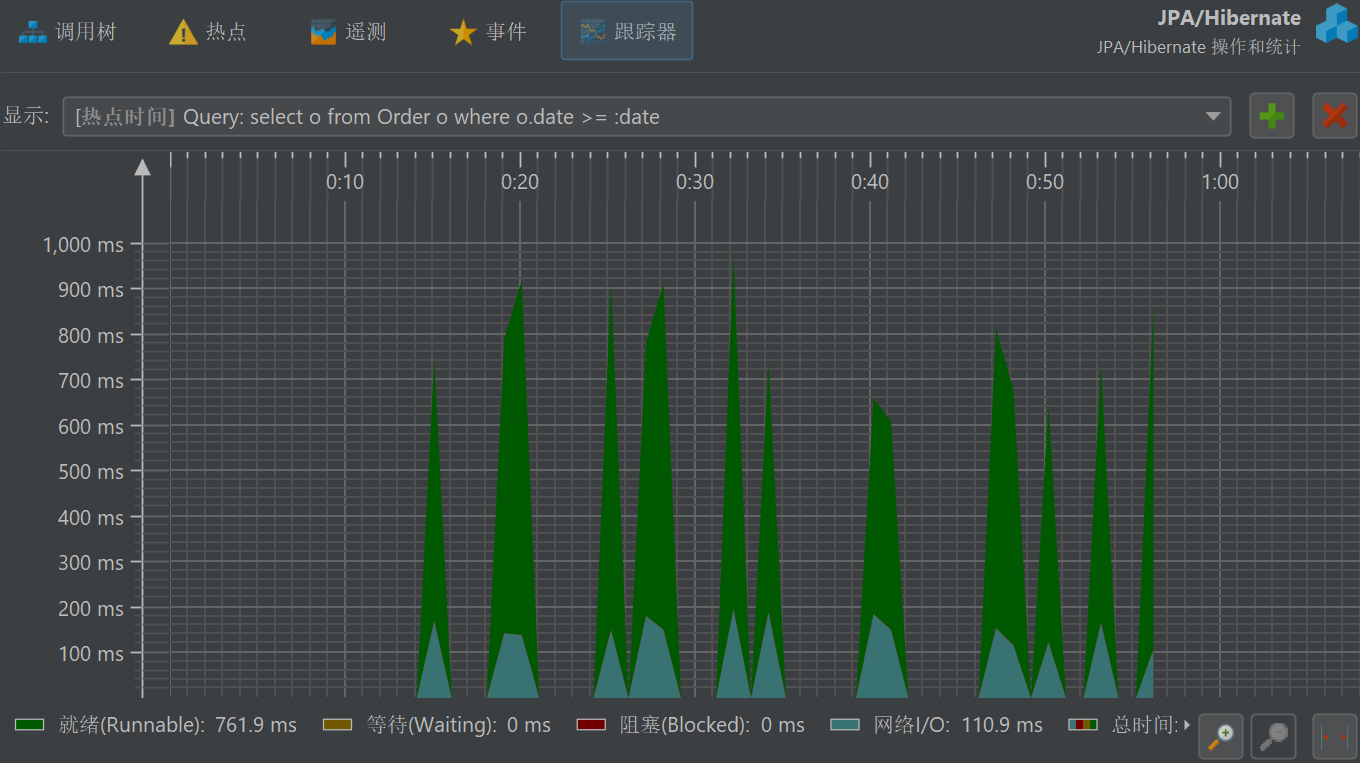Viewport: 1360px width, 763px height.
Task: Click the 等待(Waiting) yellow legend swatch
Action: [338, 725]
